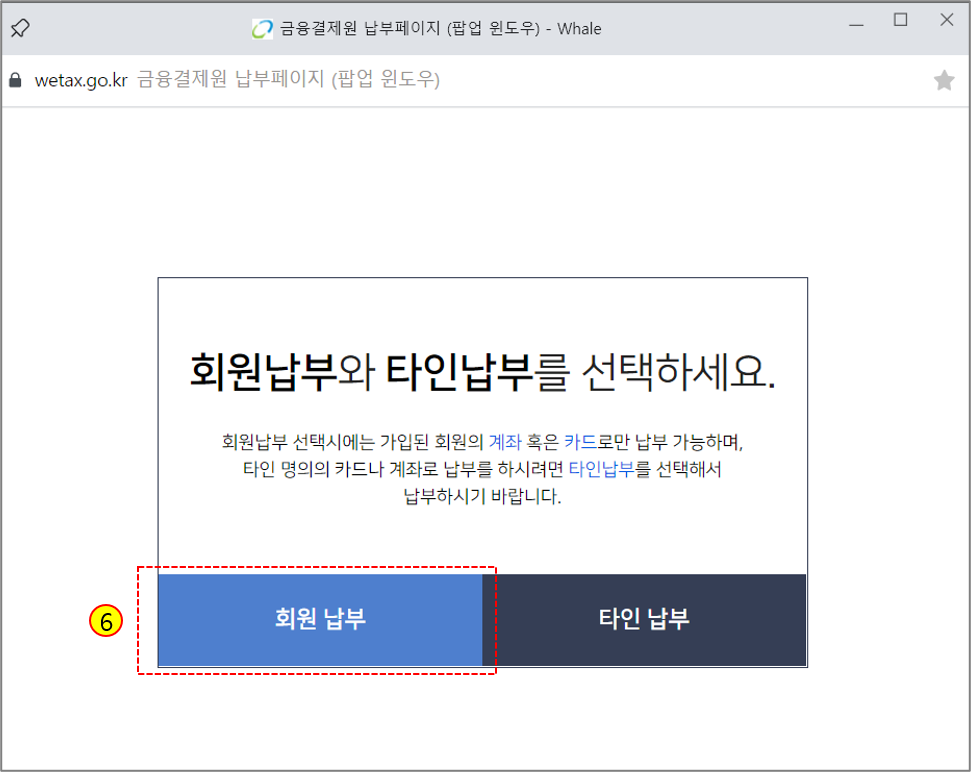Click the heading 회원납부와 타인납부를 선택하세요.
This screenshot has width=971, height=772.
(x=482, y=372)
